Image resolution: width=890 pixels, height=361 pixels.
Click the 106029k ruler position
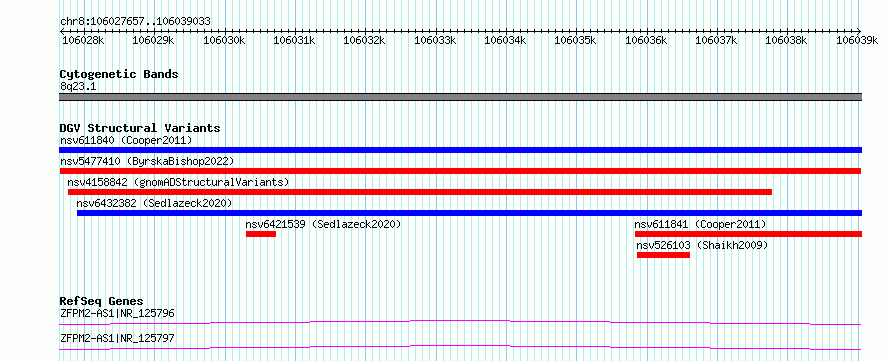tap(153, 40)
